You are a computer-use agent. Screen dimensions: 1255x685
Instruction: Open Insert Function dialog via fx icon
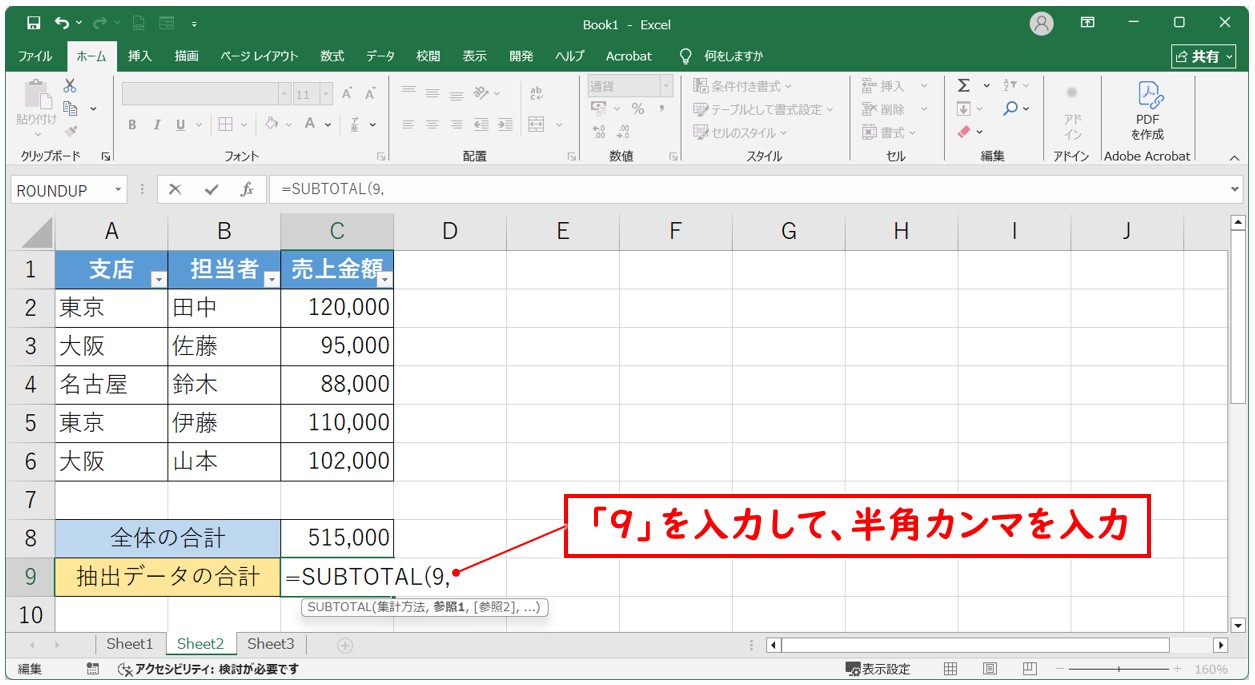[246, 190]
